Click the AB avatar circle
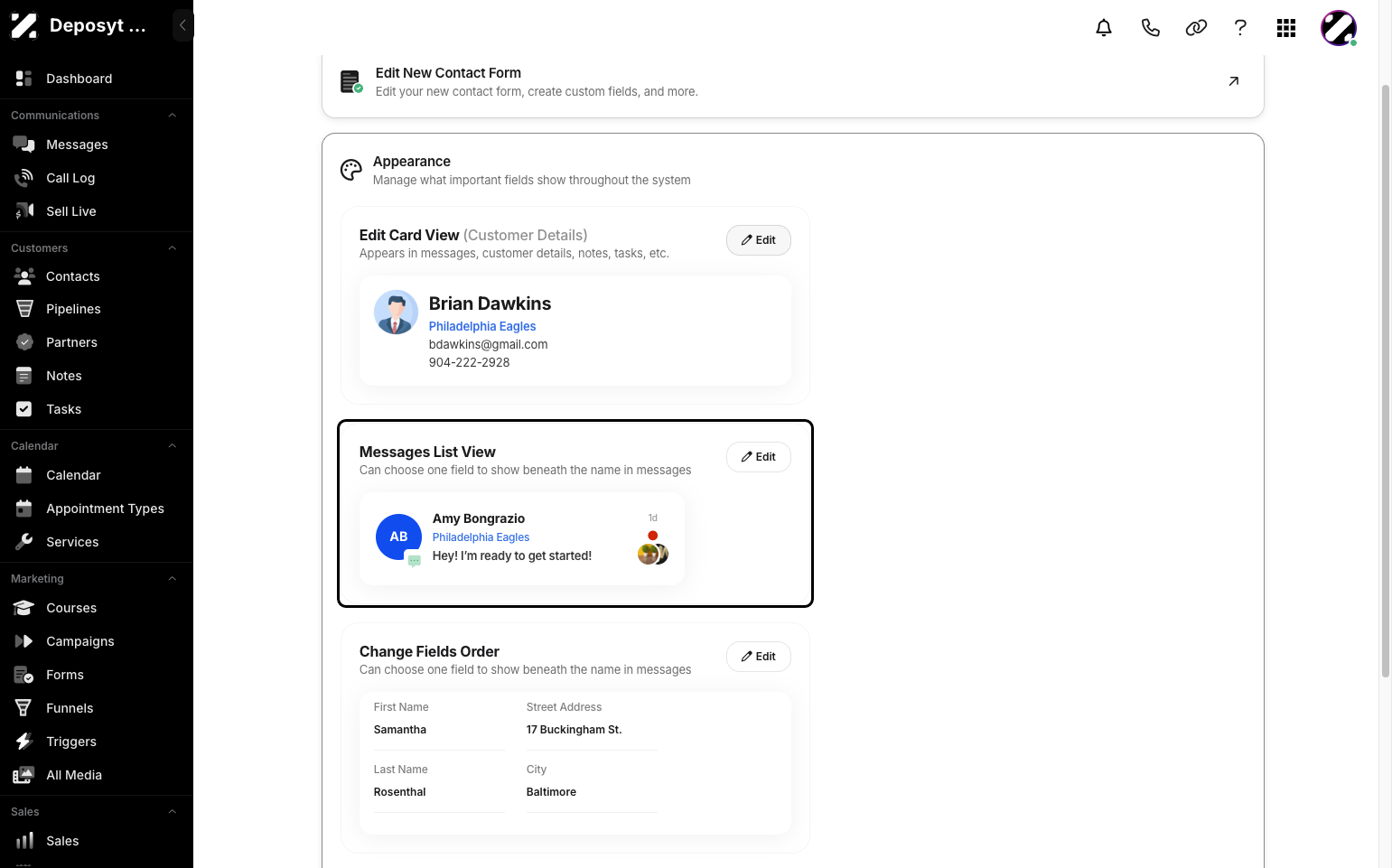The image size is (1392, 868). pyautogui.click(x=398, y=537)
